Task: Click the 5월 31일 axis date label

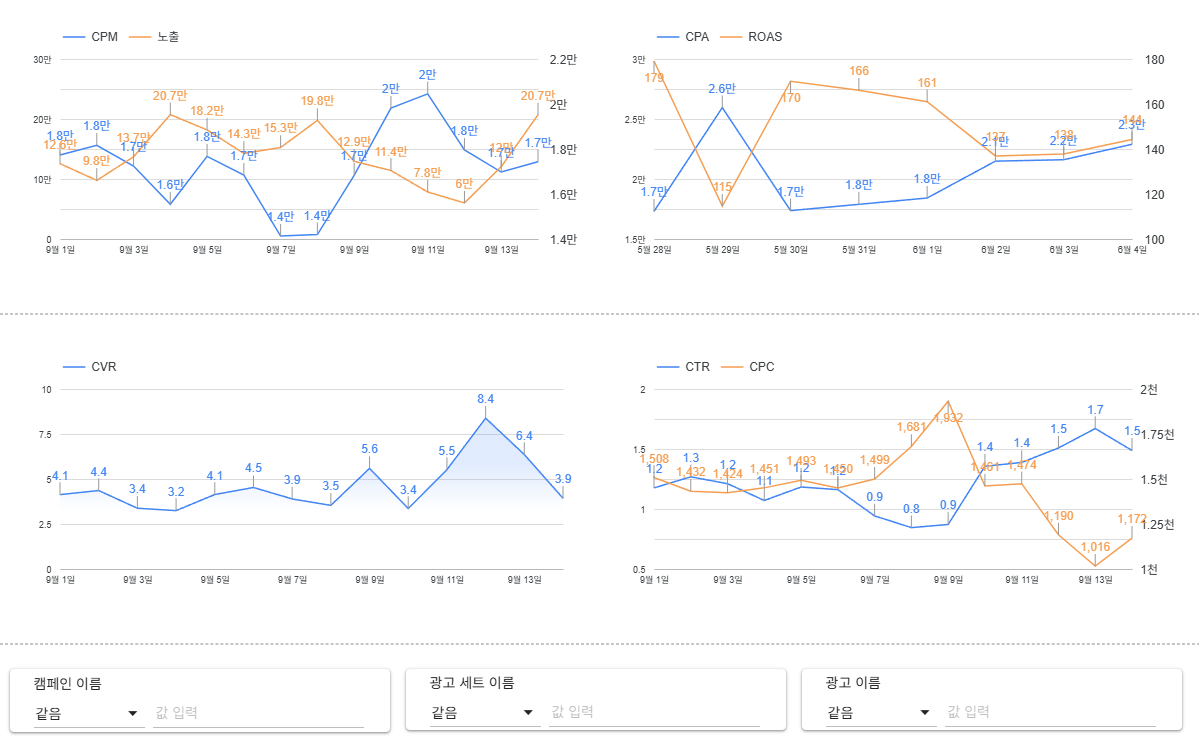Action: (859, 250)
